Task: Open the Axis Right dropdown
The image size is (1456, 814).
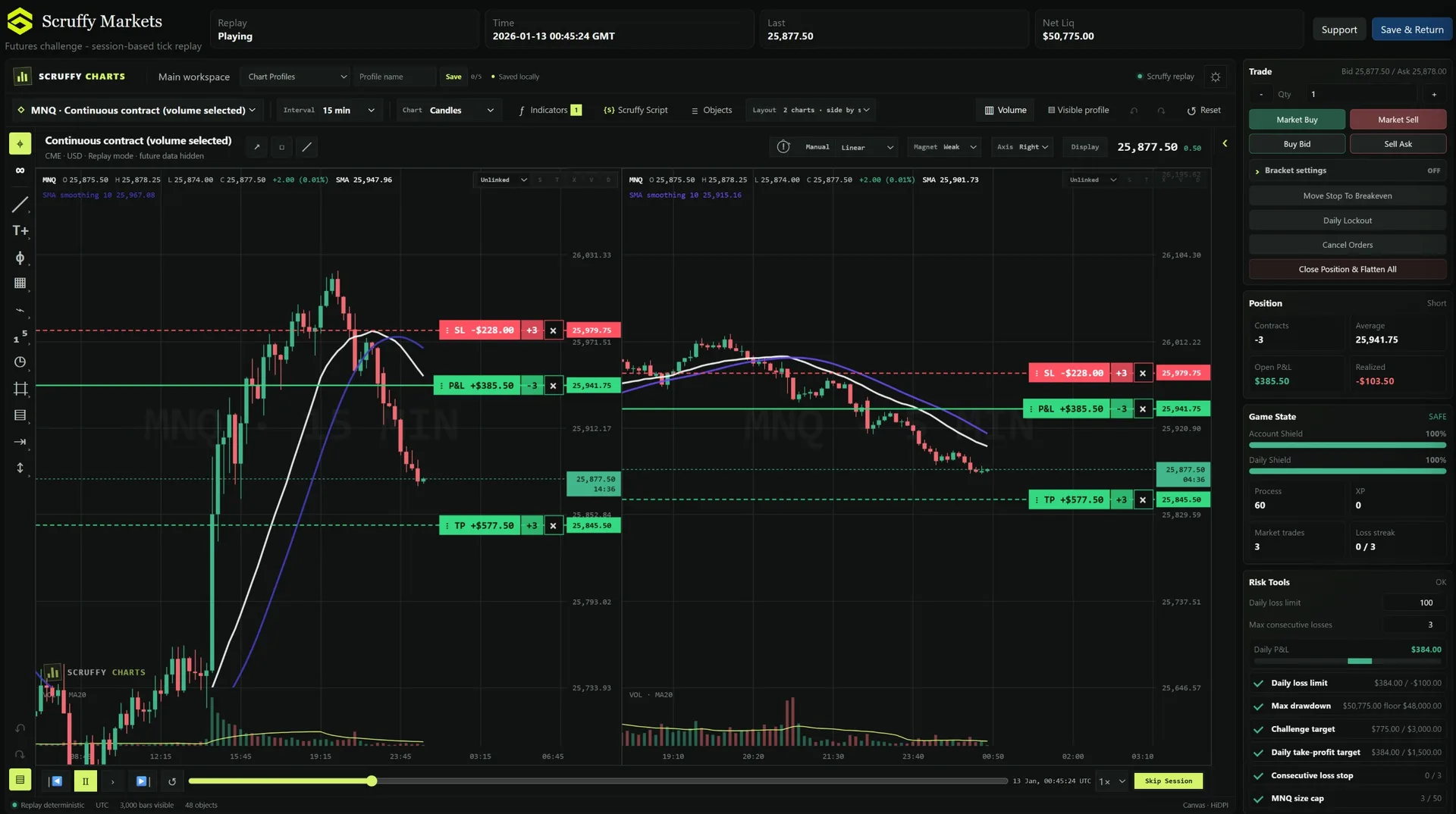Action: 1022,147
